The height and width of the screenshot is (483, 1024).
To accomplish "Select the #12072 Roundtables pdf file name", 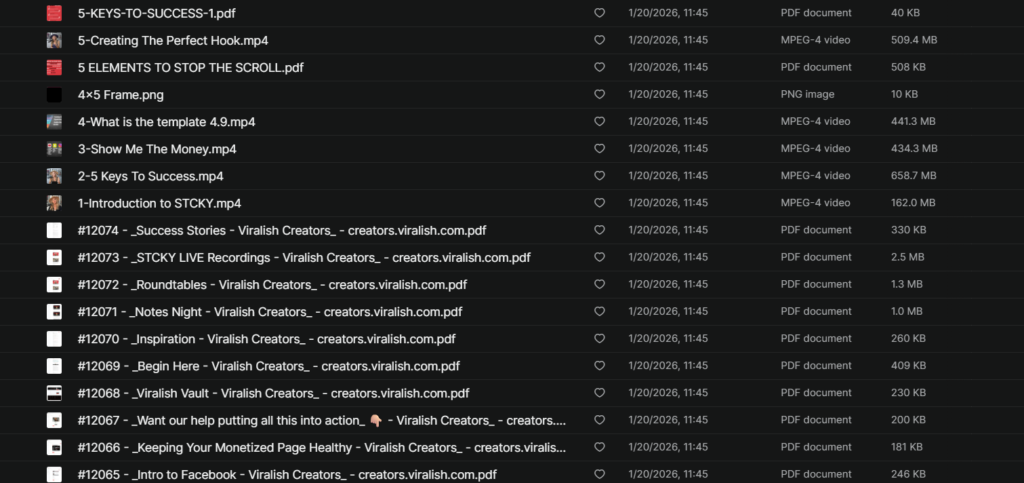I will point(272,285).
